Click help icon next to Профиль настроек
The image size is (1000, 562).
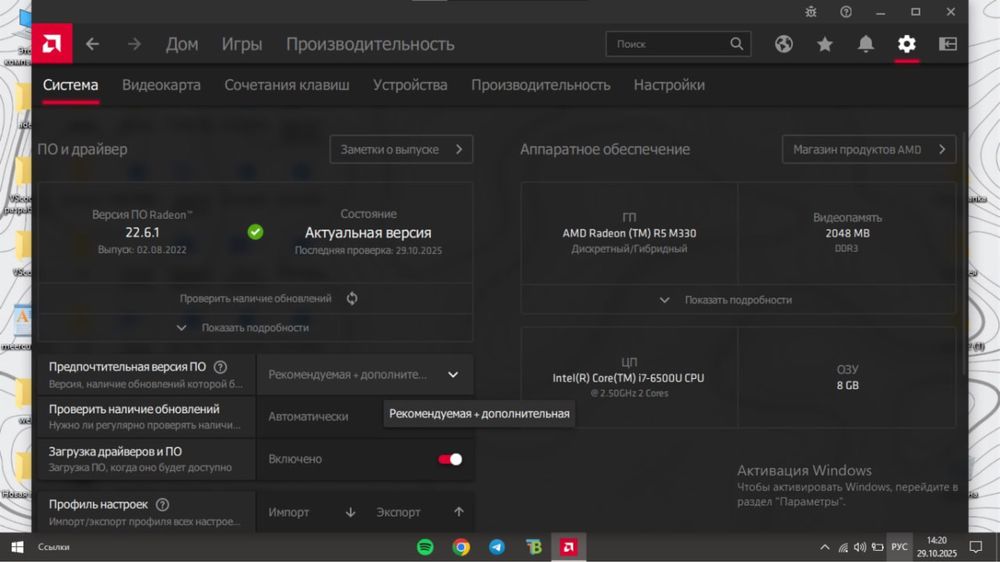[163, 504]
